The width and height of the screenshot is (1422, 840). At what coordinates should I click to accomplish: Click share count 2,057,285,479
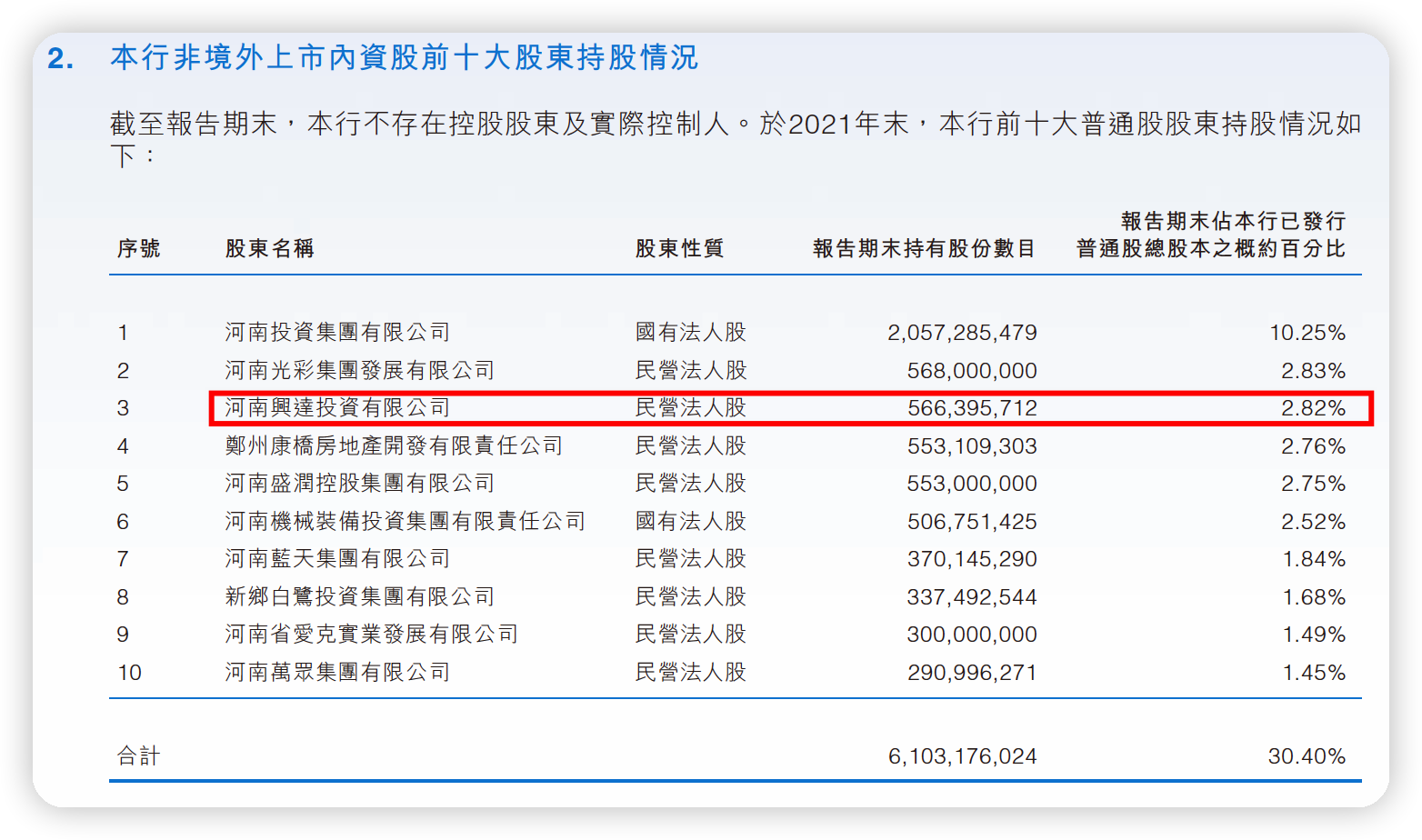pyautogui.click(x=962, y=333)
